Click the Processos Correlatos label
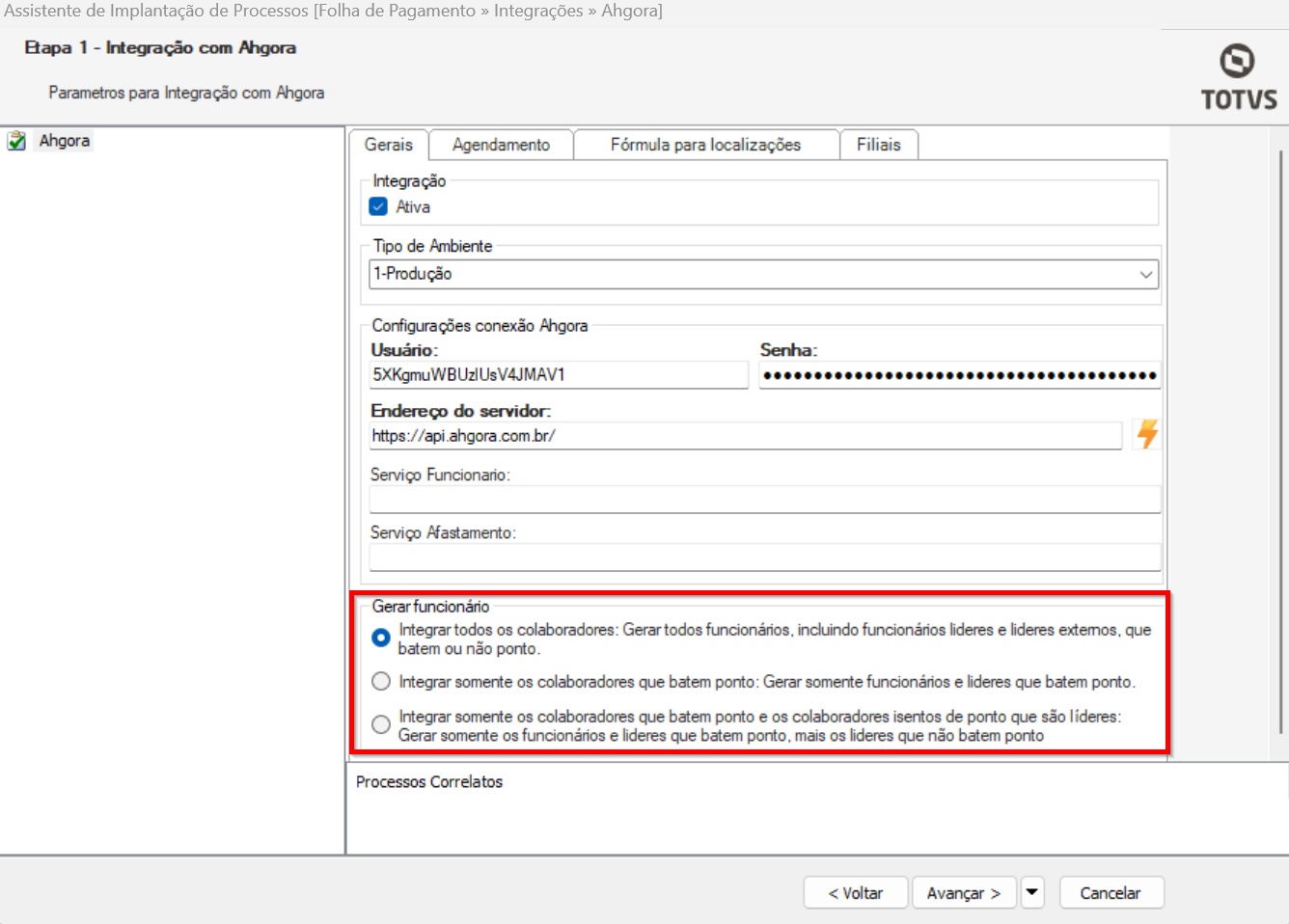 (429, 781)
